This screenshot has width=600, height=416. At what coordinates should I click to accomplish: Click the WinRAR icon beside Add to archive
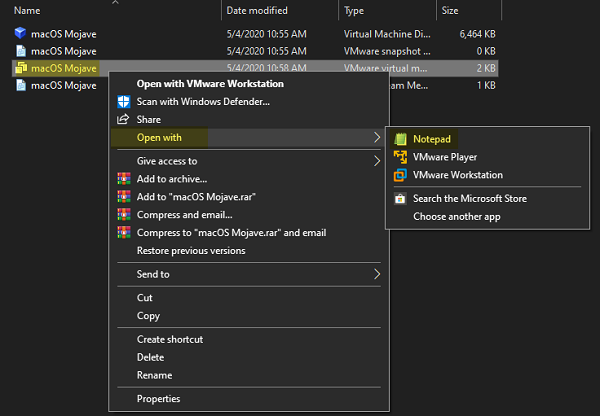[x=123, y=178]
